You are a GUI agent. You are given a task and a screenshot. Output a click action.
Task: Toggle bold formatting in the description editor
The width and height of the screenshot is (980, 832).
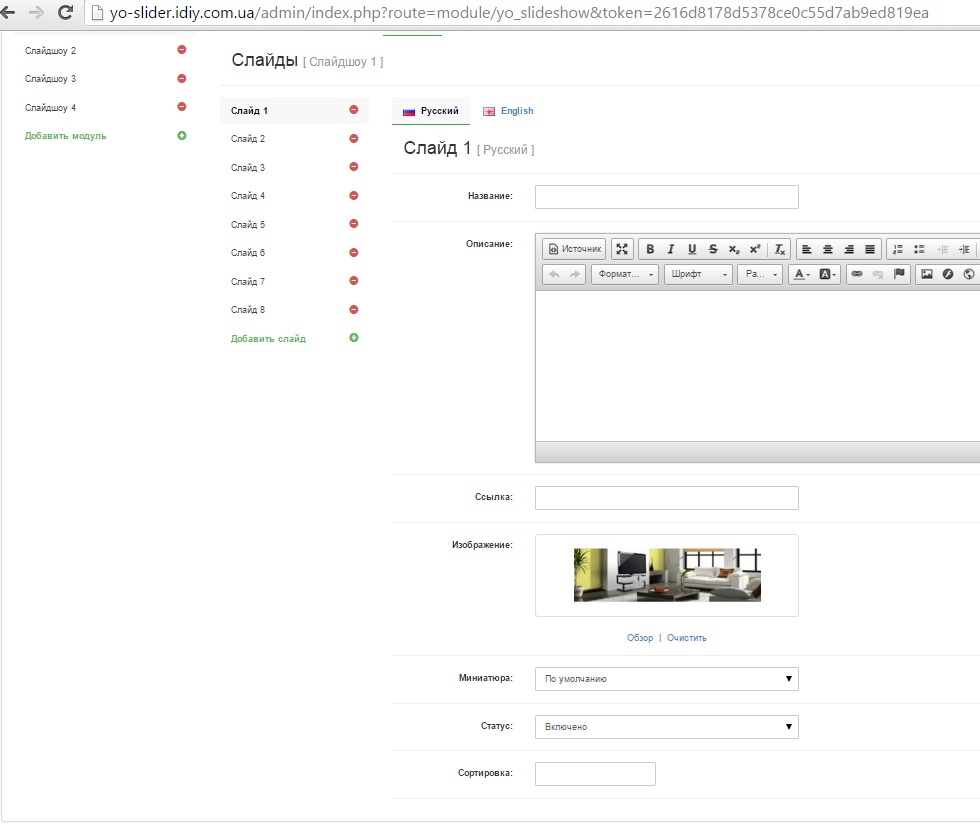tap(650, 249)
